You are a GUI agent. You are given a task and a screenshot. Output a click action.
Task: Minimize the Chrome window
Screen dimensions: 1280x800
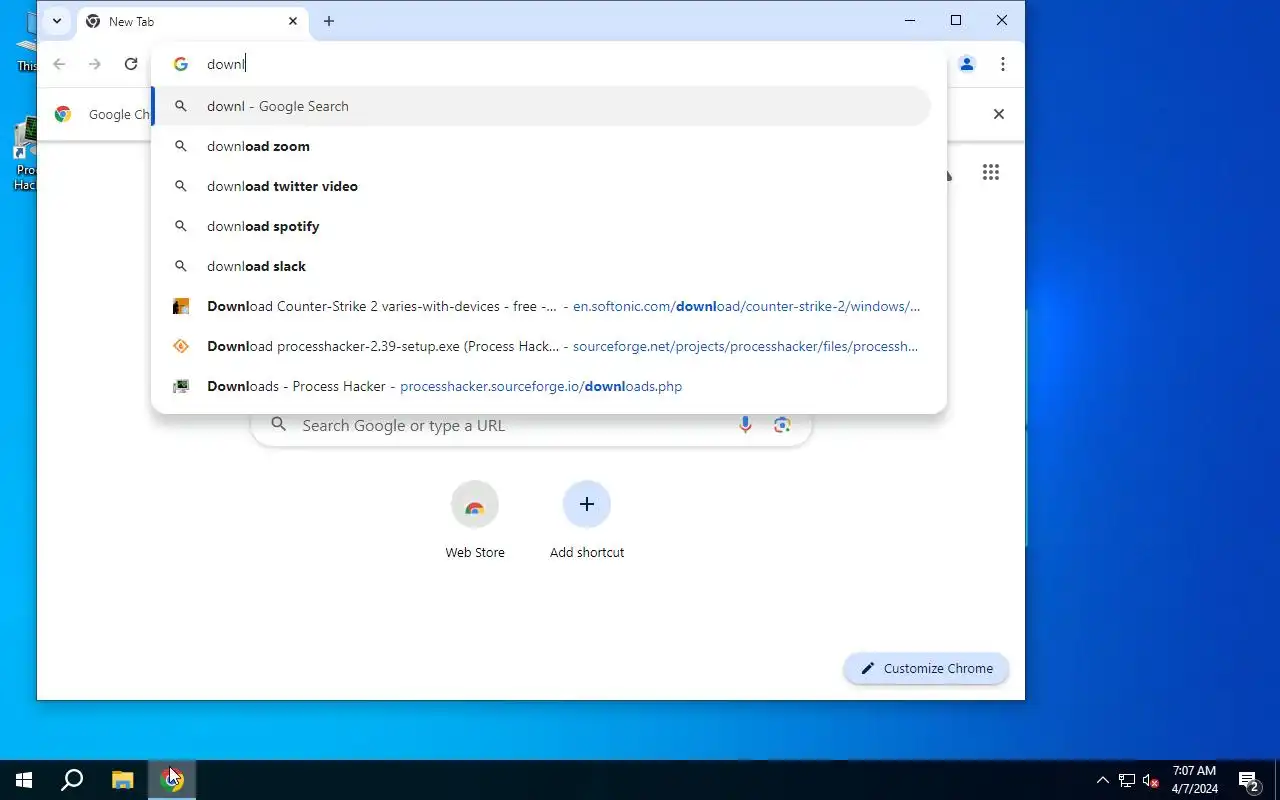(910, 20)
